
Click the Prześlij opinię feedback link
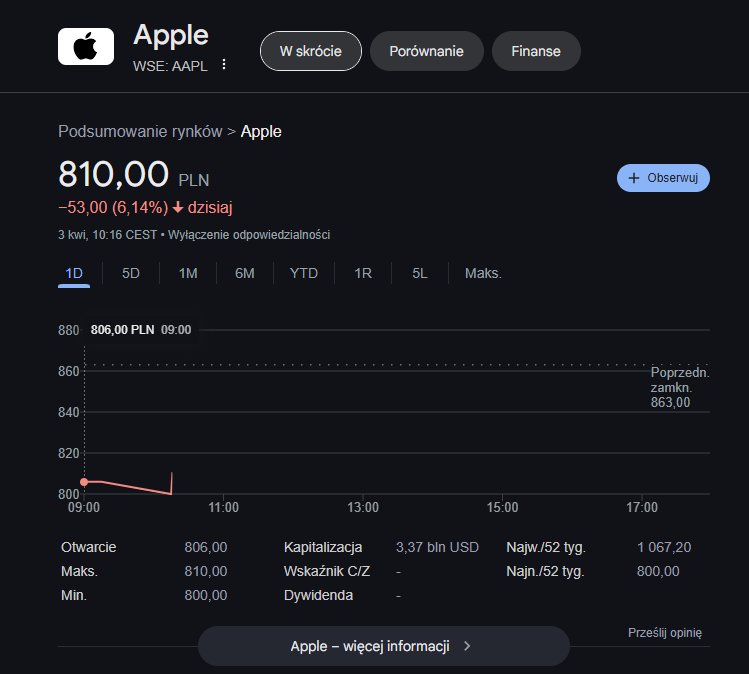point(665,632)
